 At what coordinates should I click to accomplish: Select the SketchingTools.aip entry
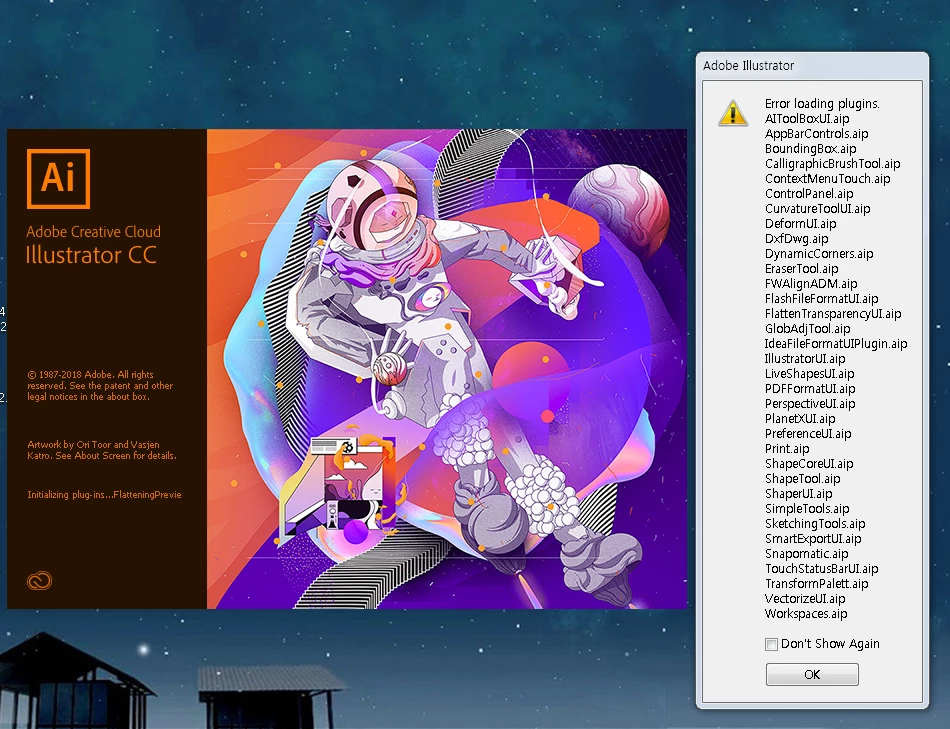815,524
